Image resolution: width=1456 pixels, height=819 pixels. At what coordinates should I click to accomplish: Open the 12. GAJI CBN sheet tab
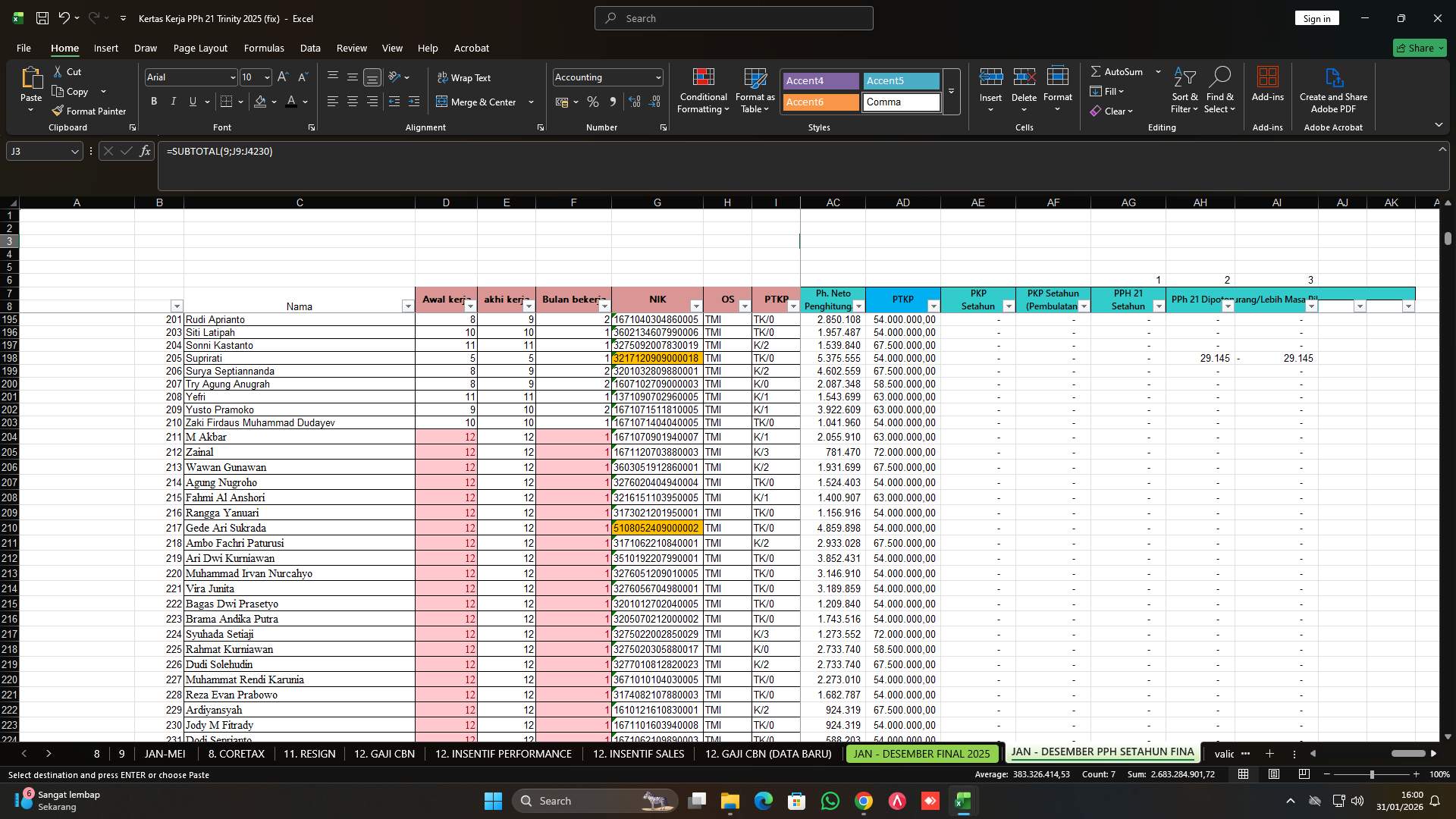384,754
